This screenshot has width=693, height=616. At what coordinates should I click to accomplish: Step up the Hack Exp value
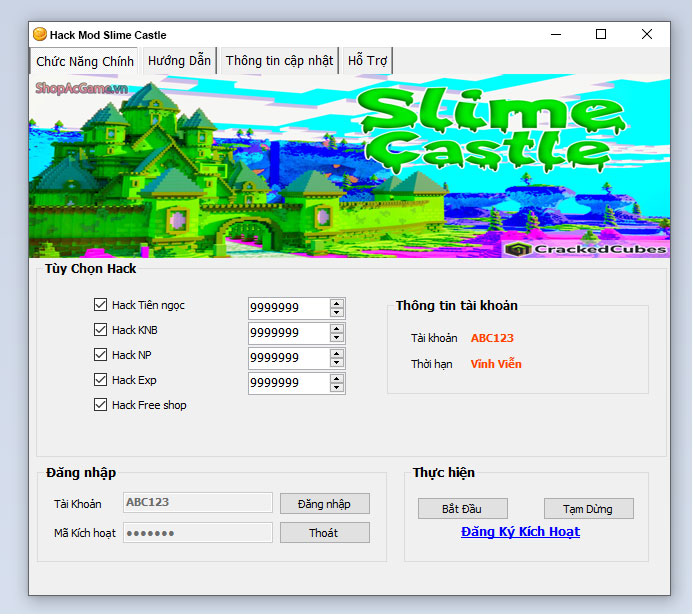click(337, 379)
